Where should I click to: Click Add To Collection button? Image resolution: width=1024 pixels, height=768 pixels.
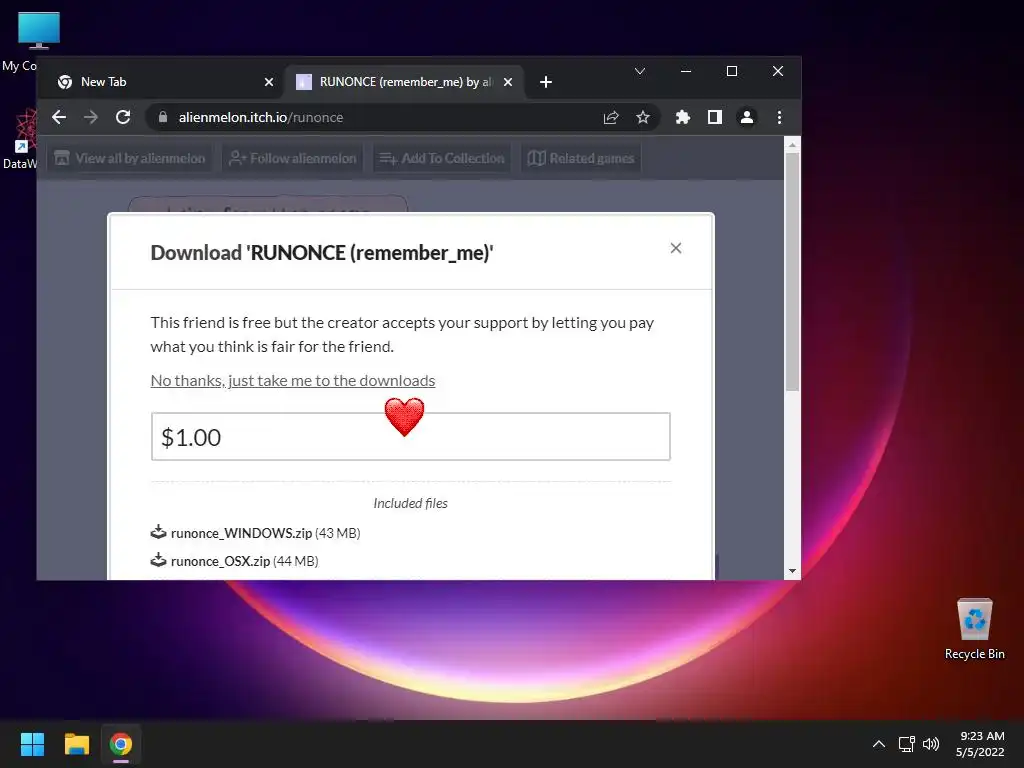click(x=442, y=158)
